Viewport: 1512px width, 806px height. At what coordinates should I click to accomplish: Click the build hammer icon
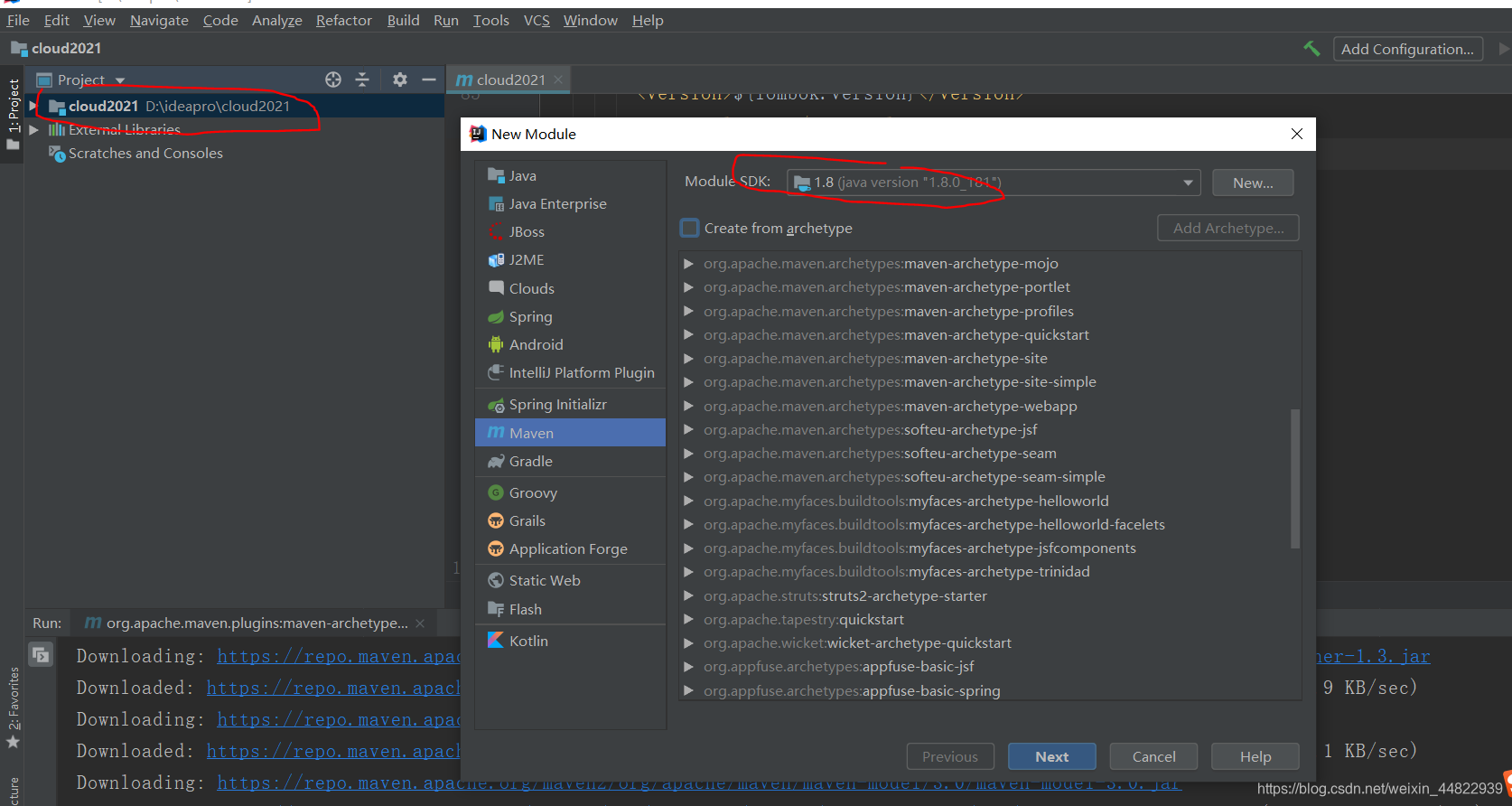(x=1311, y=49)
